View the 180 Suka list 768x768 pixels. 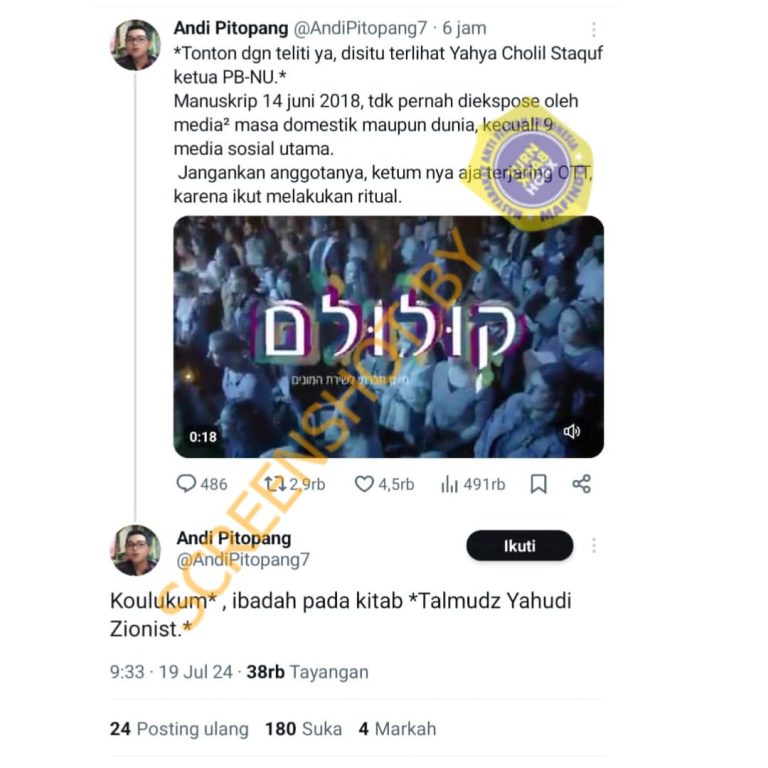[304, 729]
